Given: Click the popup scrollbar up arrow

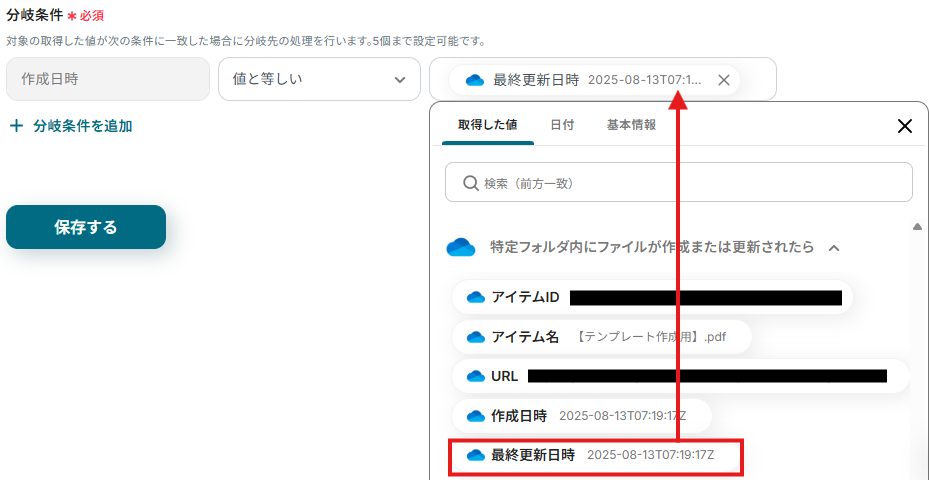Looking at the screenshot, I should click(917, 226).
